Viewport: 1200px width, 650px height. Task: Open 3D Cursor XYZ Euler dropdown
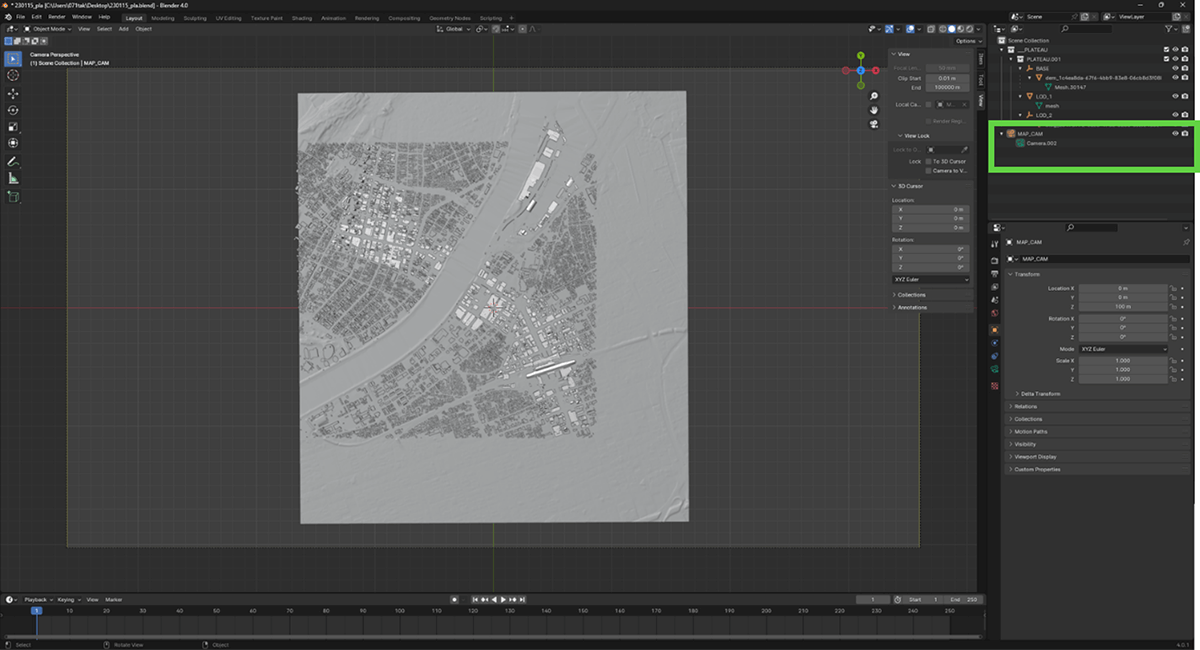[931, 279]
